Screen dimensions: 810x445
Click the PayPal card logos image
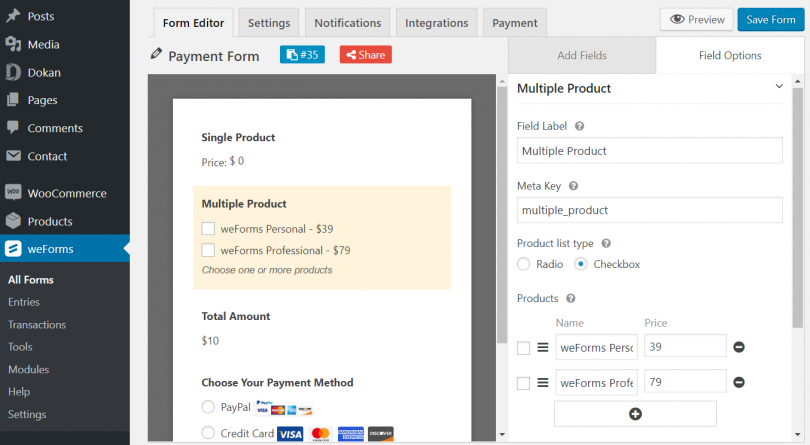point(284,407)
